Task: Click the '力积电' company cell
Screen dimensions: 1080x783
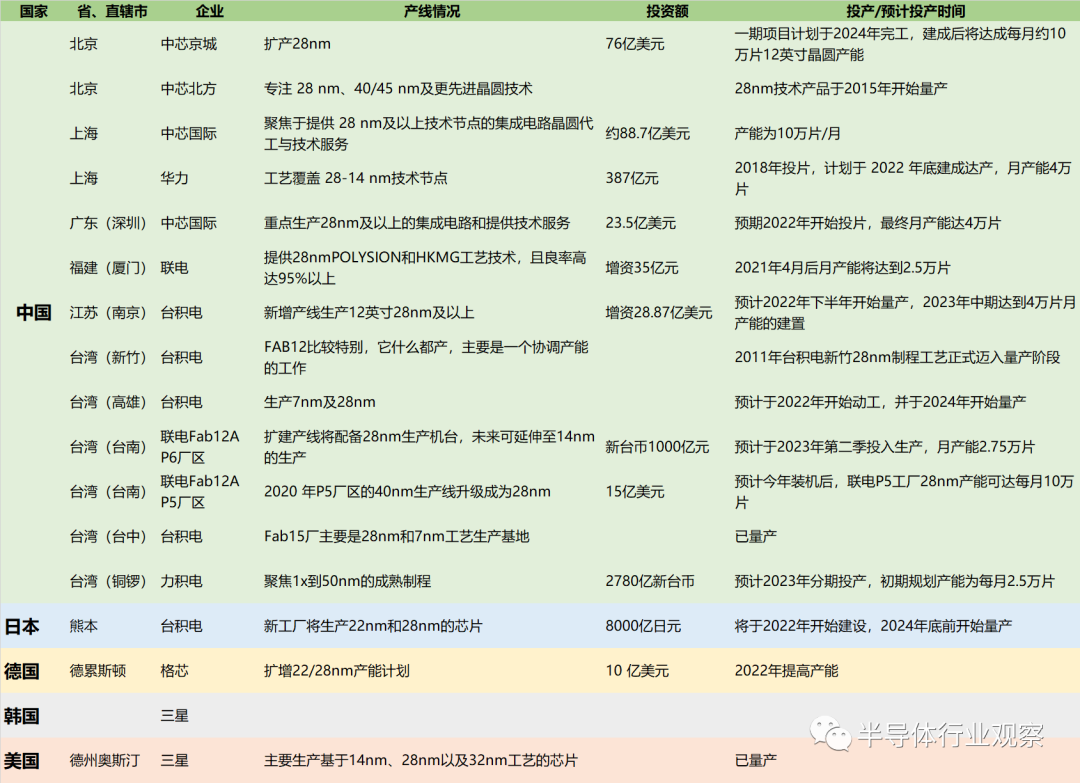Action: [x=181, y=581]
